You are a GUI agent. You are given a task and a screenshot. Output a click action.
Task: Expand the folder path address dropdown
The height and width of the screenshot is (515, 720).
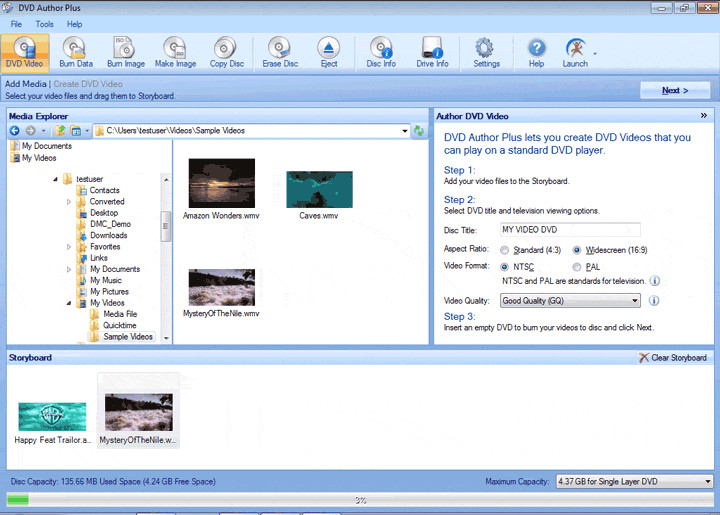pos(404,131)
